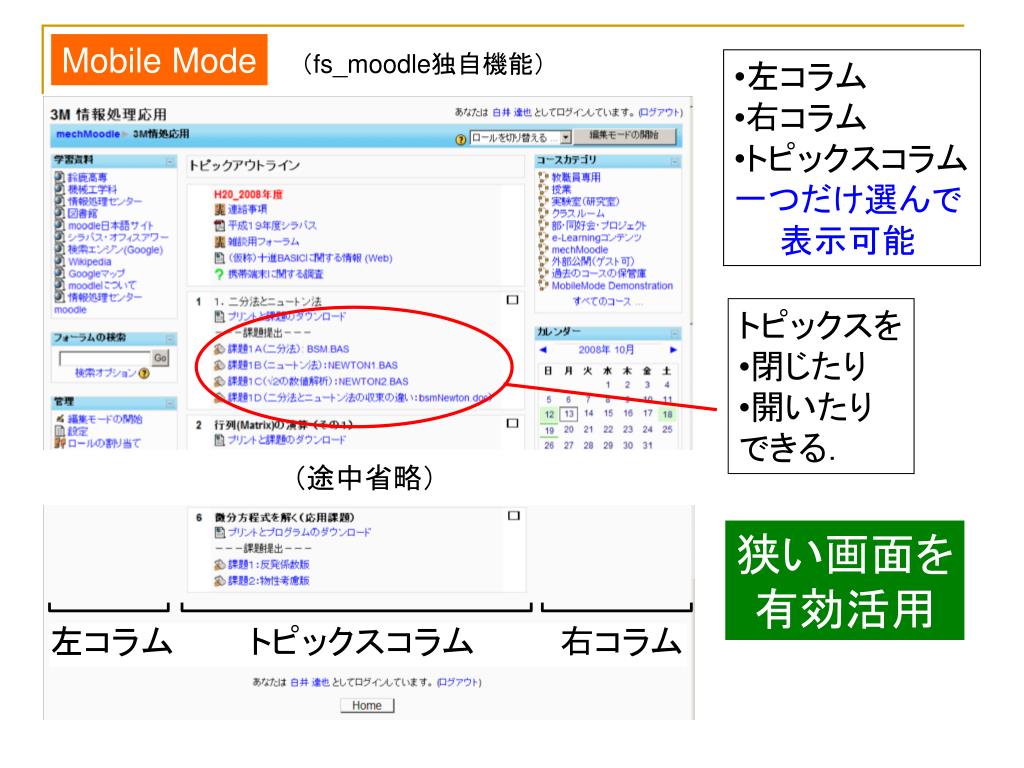The height and width of the screenshot is (768, 1024).
Task: Select day 12 in the calendar
Action: (549, 414)
